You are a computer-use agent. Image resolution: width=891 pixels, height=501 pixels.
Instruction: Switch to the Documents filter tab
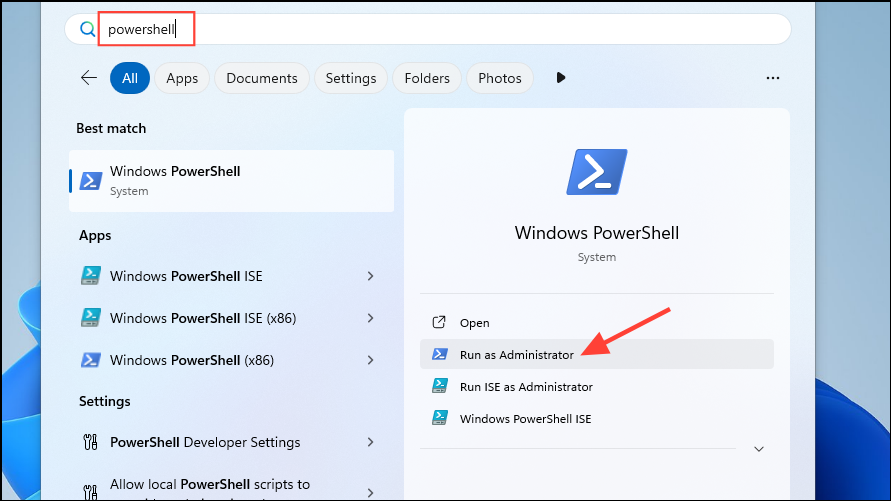261,78
